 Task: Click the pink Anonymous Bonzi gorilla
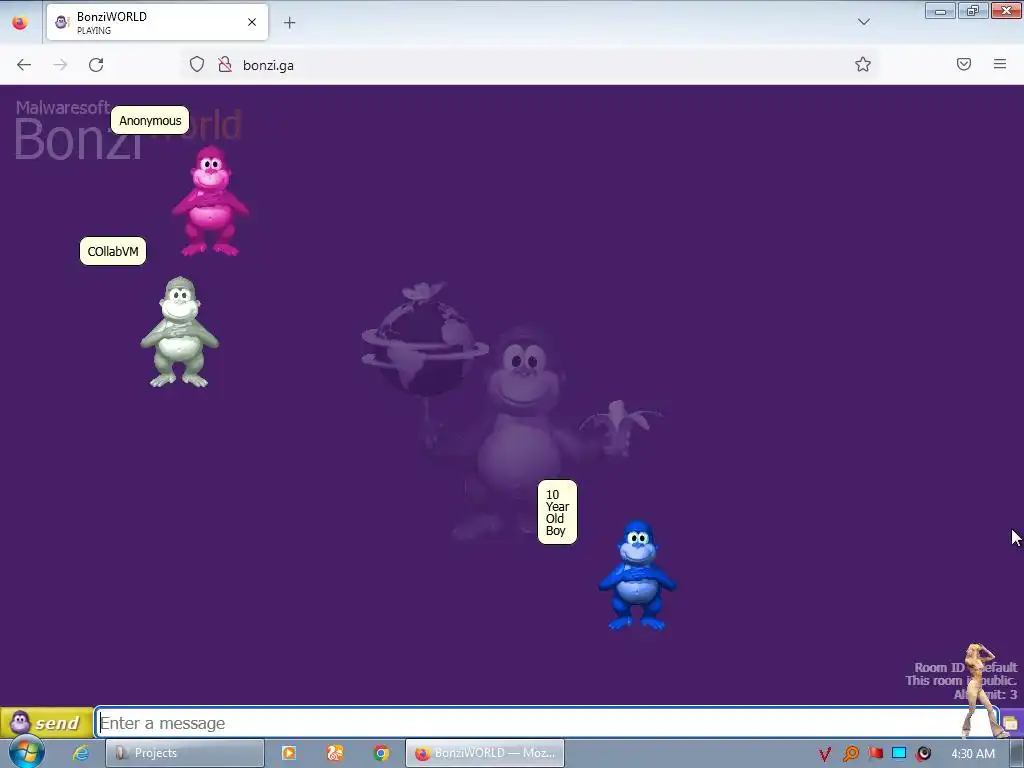[210, 201]
